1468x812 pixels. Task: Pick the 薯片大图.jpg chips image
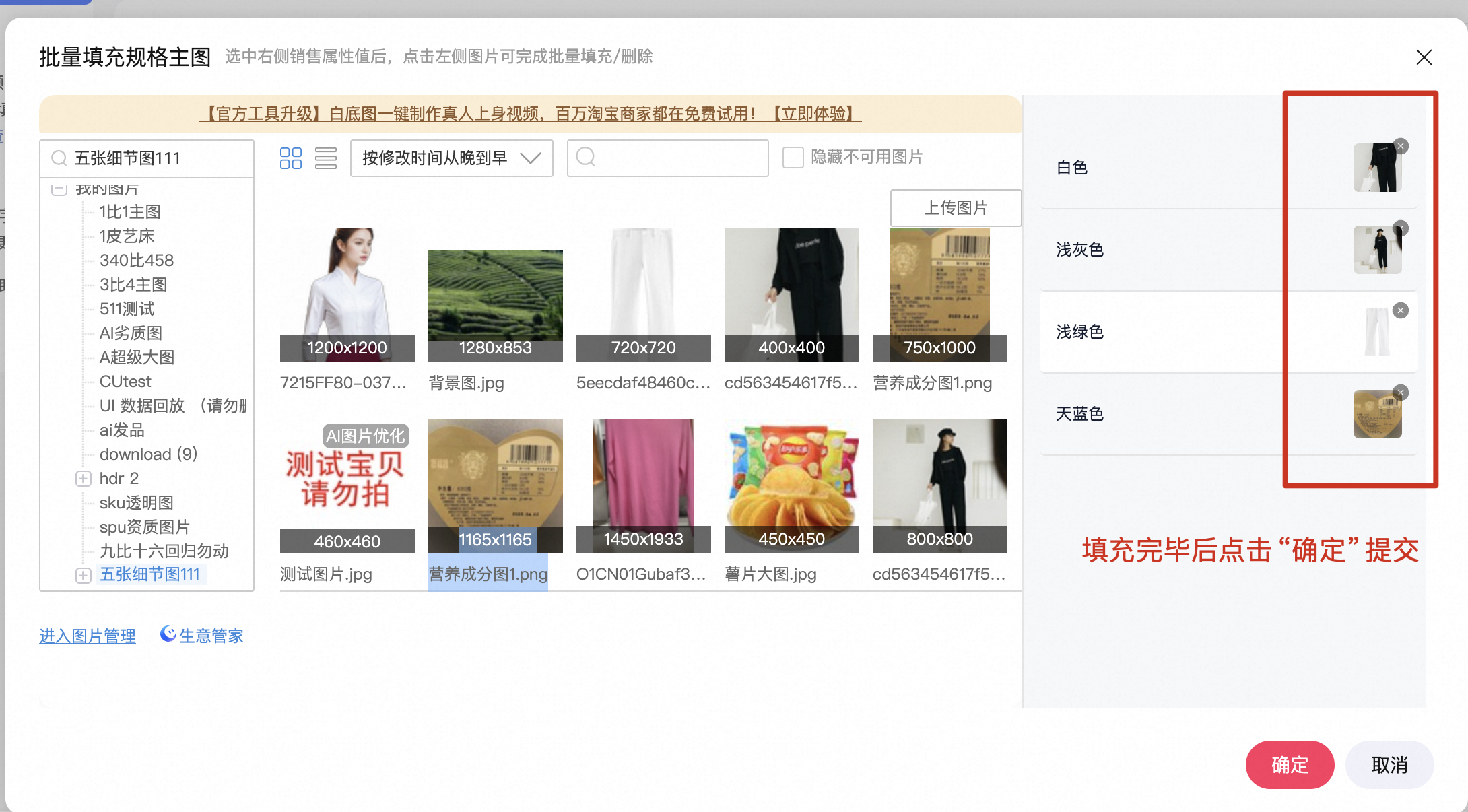click(x=792, y=486)
